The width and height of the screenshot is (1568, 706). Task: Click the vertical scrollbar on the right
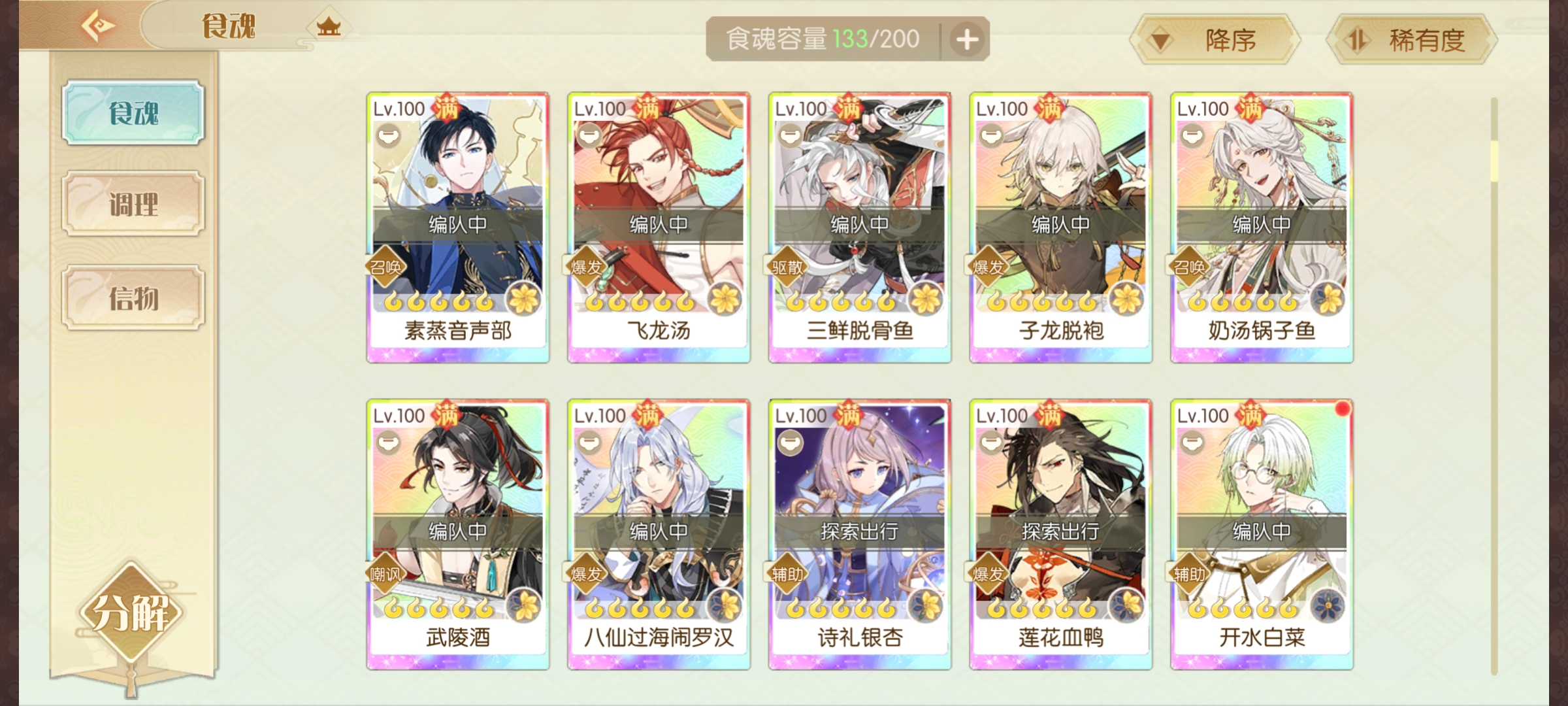click(x=1494, y=386)
